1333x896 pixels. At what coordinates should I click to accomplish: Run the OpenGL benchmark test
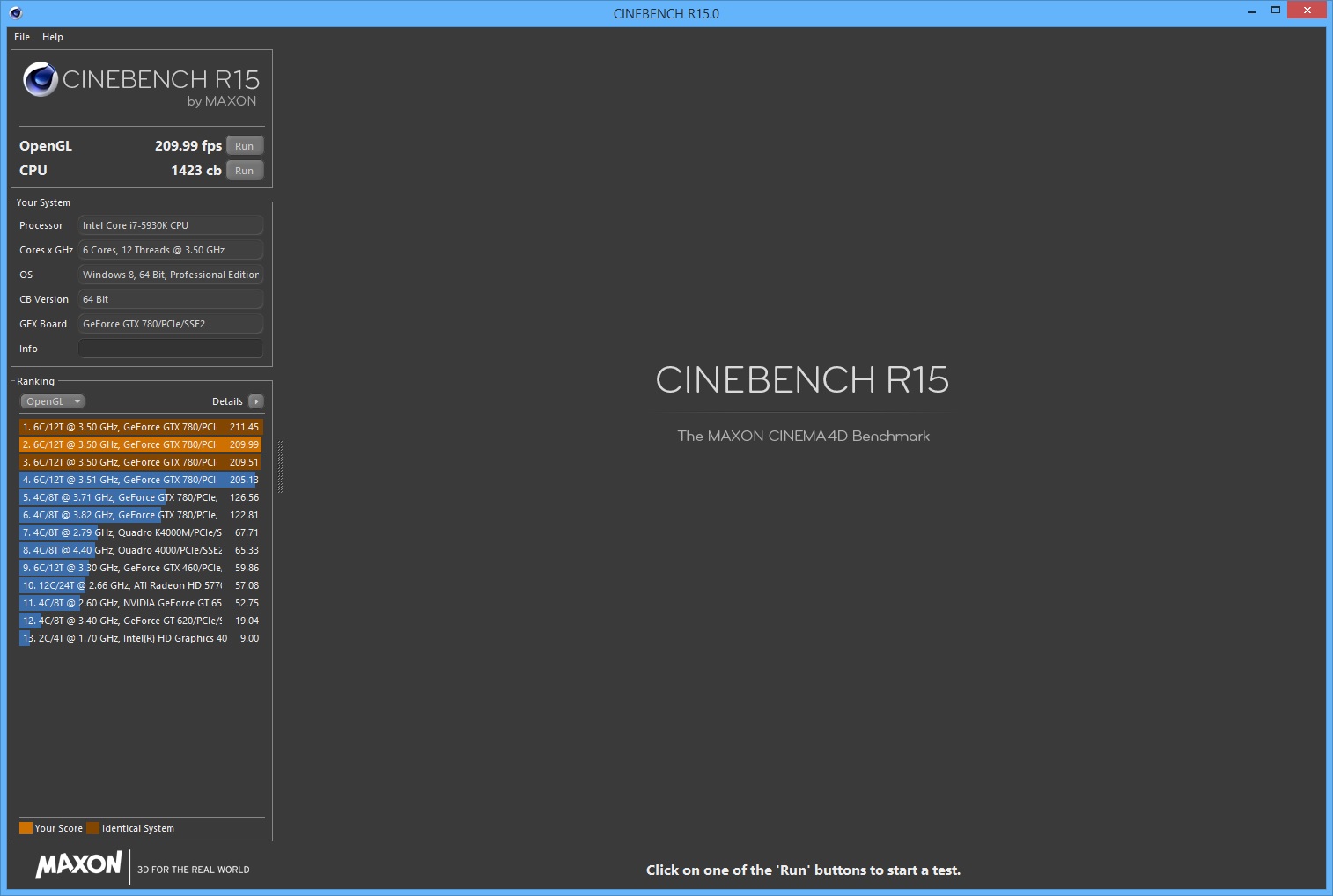pyautogui.click(x=245, y=146)
